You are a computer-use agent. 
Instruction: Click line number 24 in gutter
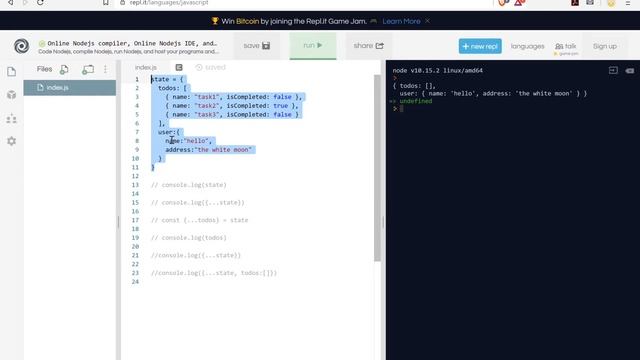[x=136, y=282]
